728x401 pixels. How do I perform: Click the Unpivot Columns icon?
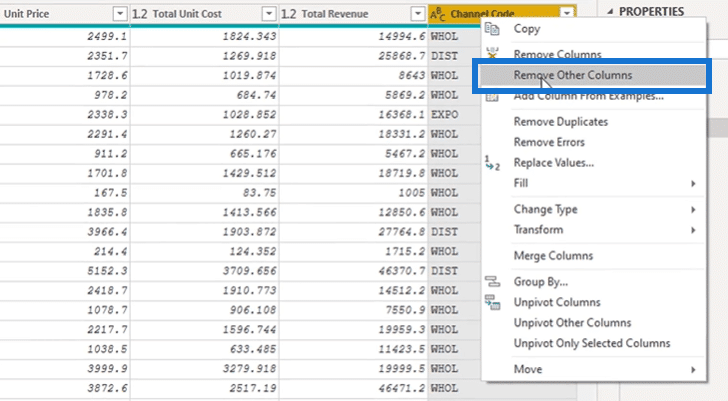[492, 302]
